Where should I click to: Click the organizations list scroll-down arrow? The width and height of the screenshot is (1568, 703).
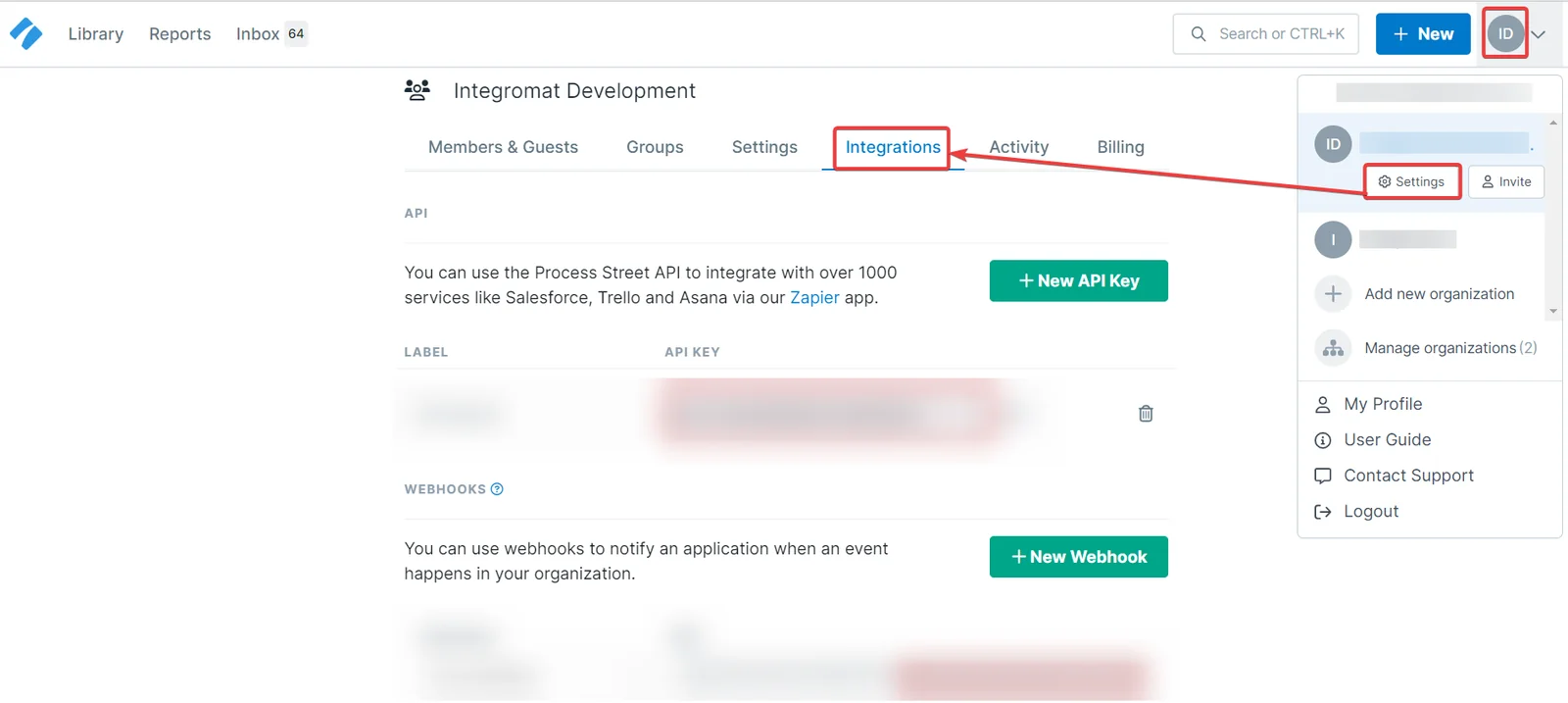(x=1553, y=311)
